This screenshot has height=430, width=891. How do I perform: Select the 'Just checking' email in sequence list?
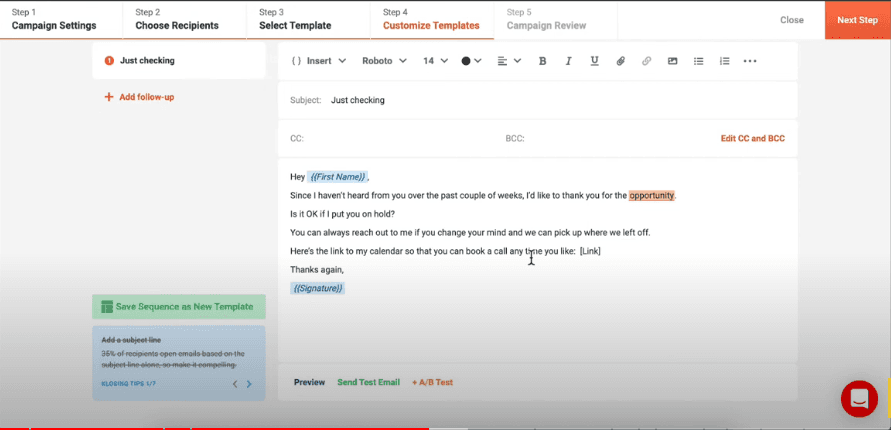[178, 61]
